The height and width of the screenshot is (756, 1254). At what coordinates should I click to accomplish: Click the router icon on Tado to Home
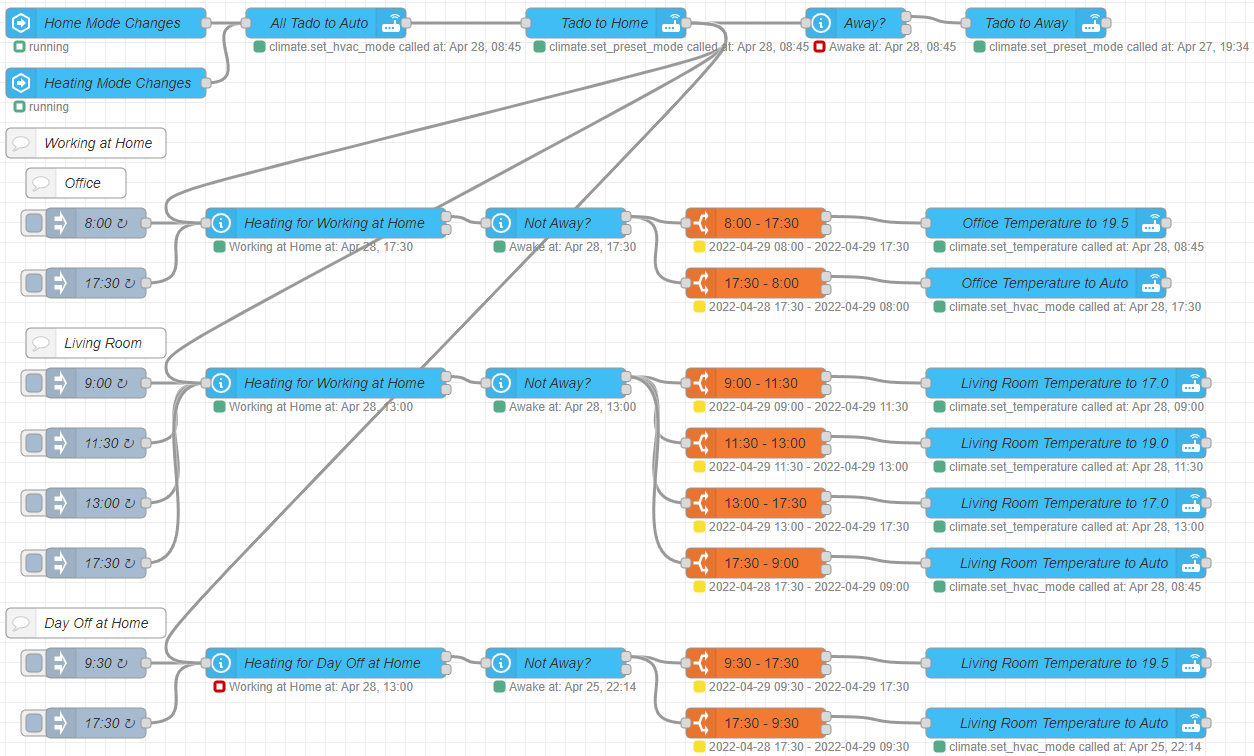pos(672,23)
